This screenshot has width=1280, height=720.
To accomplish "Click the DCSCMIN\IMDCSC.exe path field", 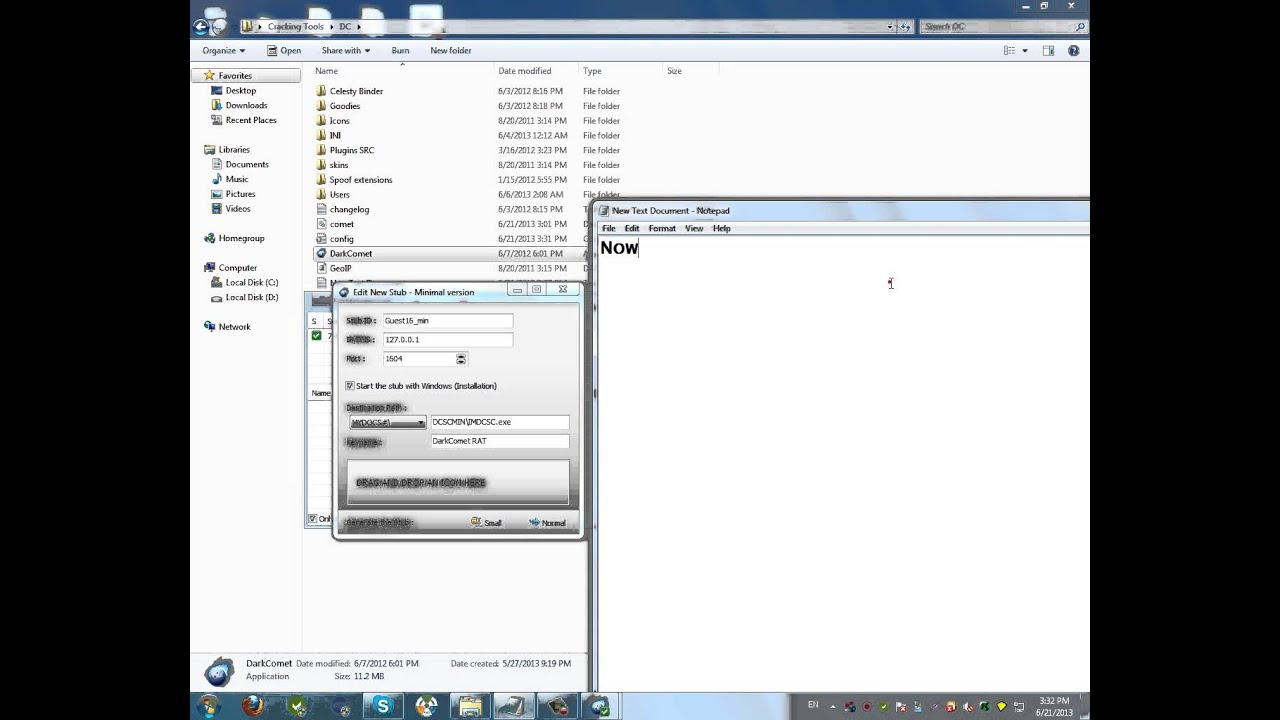I will click(x=499, y=423).
